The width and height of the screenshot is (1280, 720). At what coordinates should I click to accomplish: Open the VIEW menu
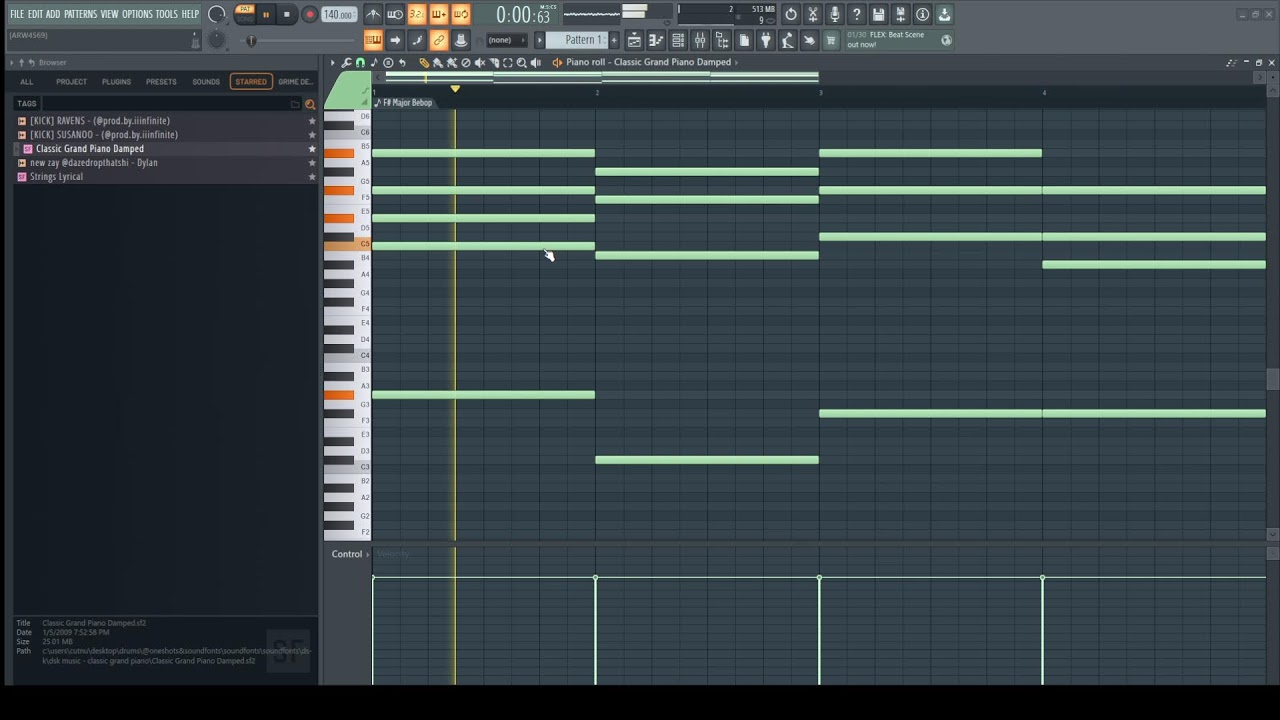pos(109,14)
